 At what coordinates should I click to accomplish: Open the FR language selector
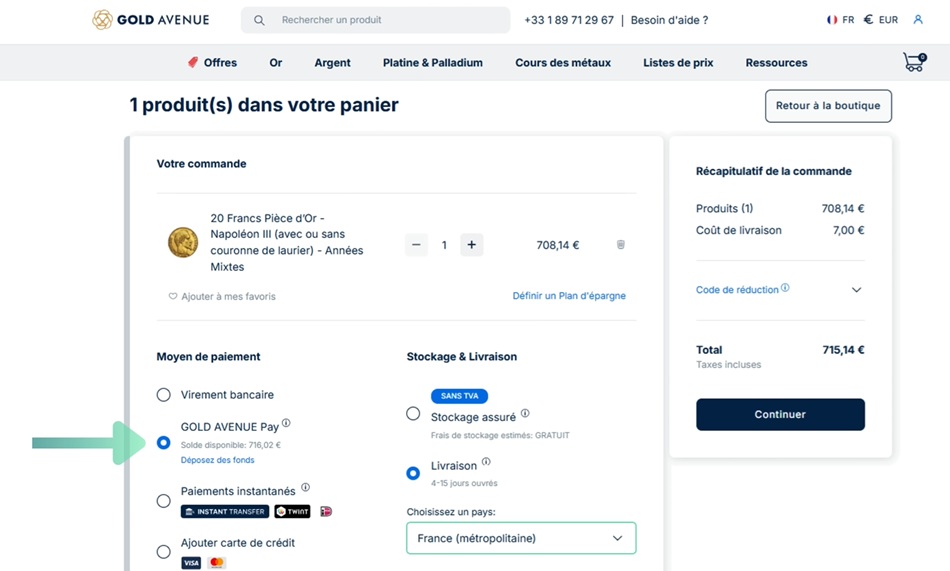point(840,20)
